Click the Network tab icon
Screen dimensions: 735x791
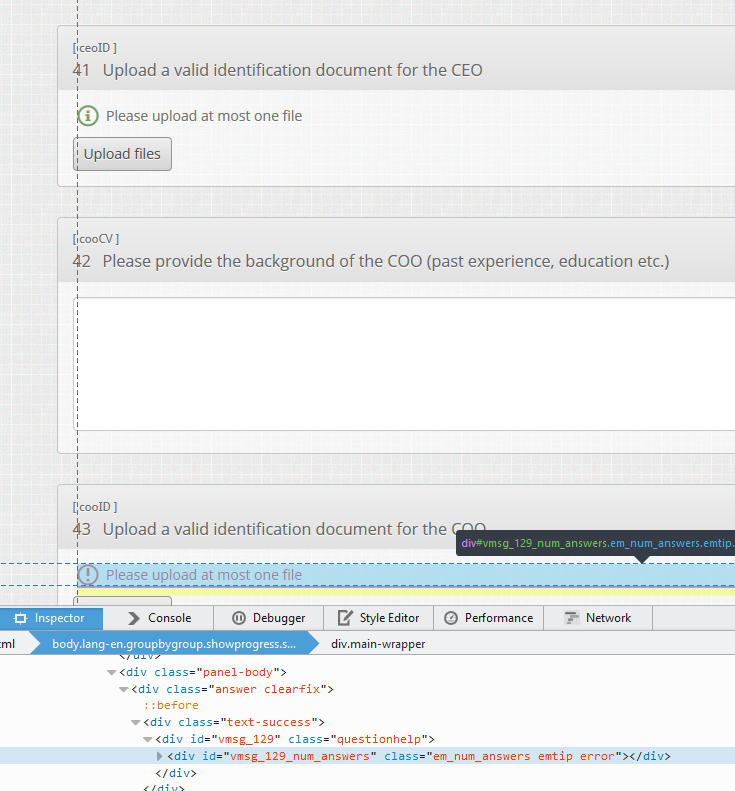[x=572, y=618]
